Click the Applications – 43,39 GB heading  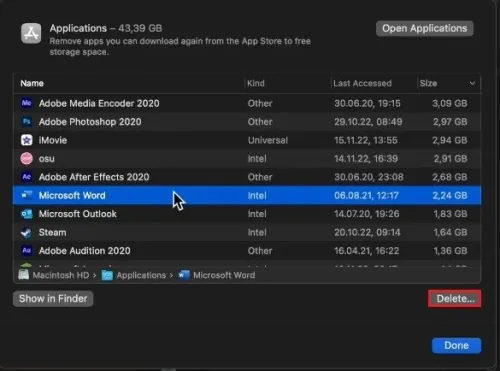coord(106,28)
